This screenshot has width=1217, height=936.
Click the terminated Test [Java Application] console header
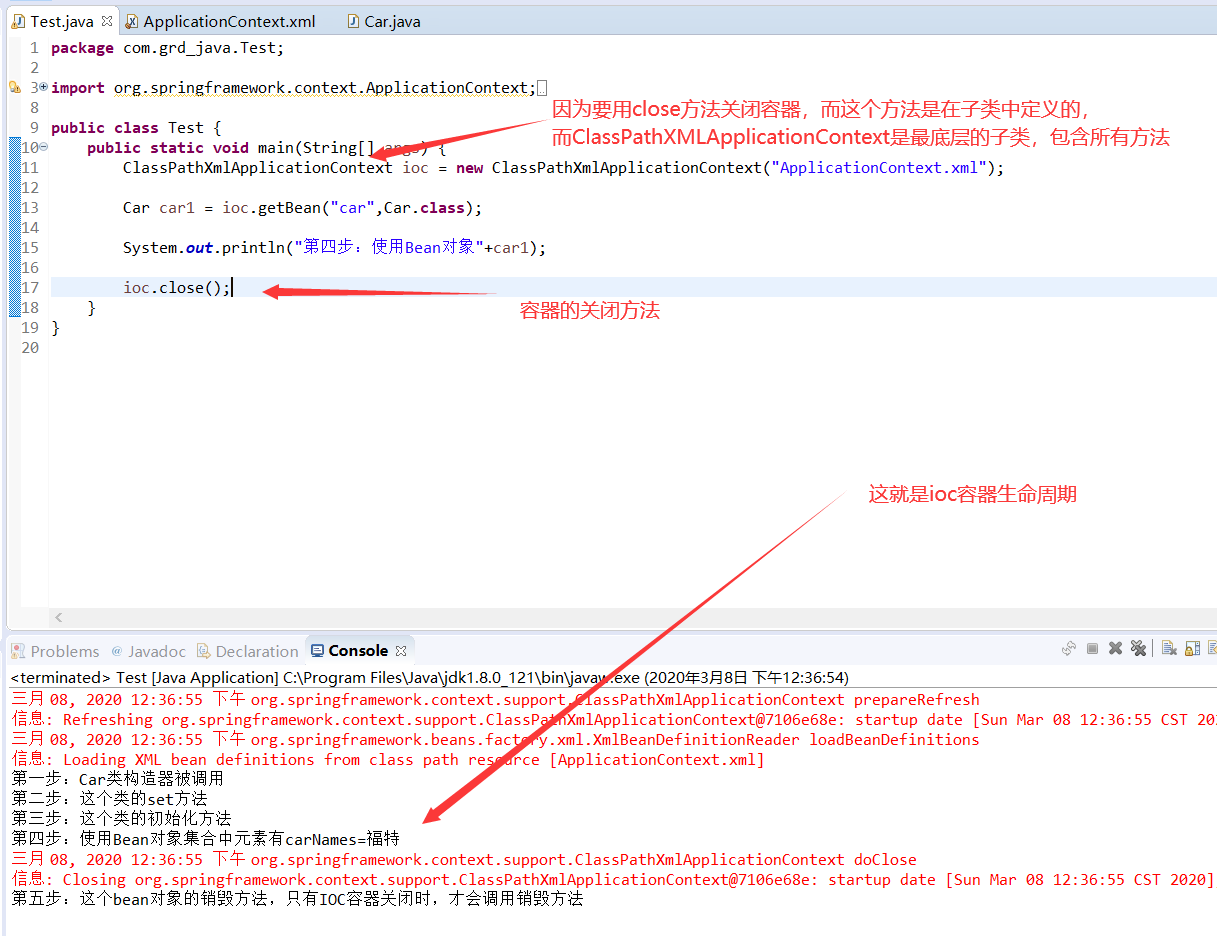430,677
